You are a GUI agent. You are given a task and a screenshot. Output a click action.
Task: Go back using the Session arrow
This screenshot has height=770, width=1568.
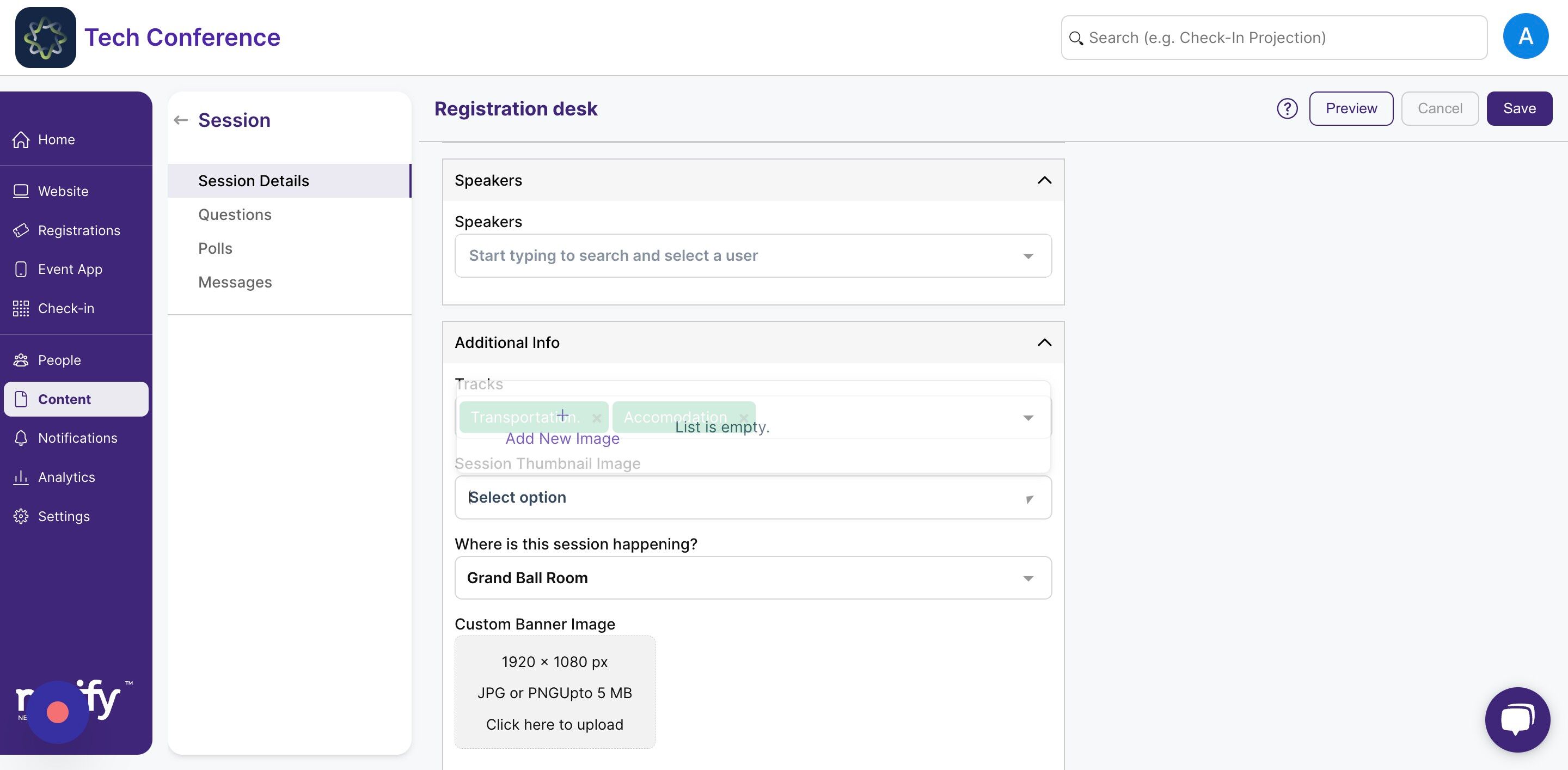pyautogui.click(x=180, y=120)
